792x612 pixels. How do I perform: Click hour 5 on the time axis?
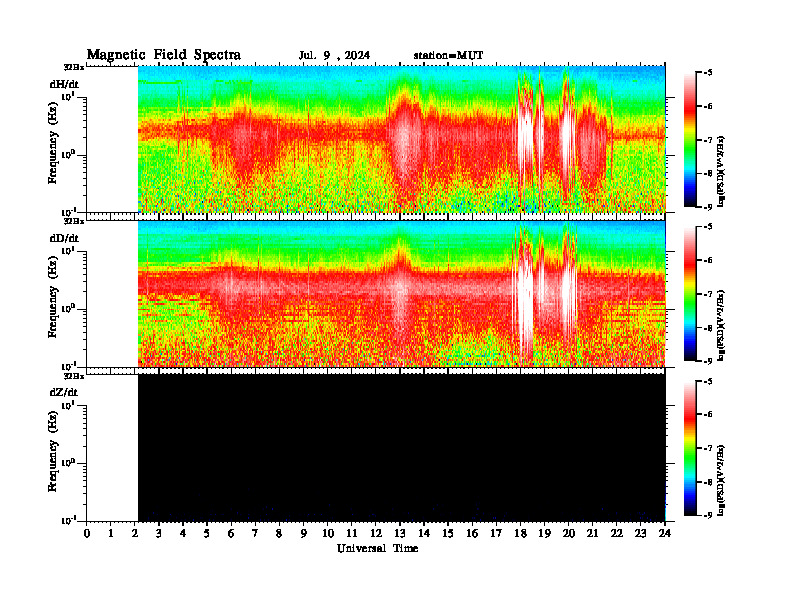click(207, 533)
